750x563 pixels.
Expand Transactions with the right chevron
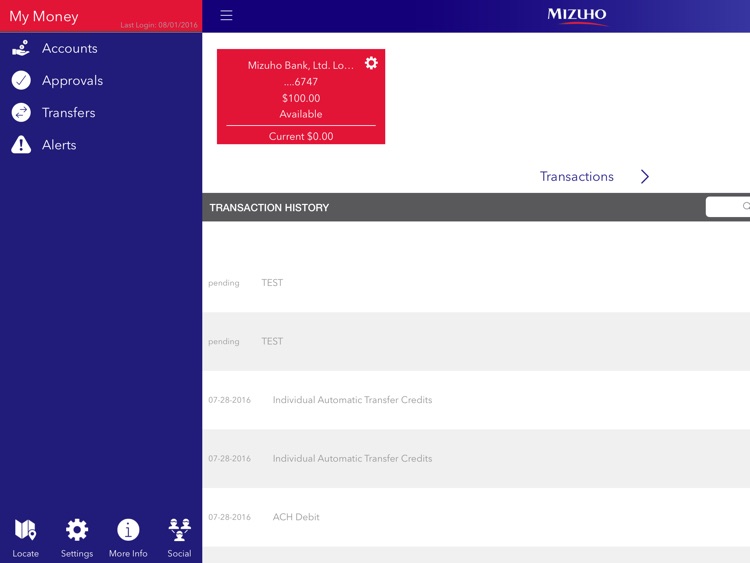click(x=645, y=177)
